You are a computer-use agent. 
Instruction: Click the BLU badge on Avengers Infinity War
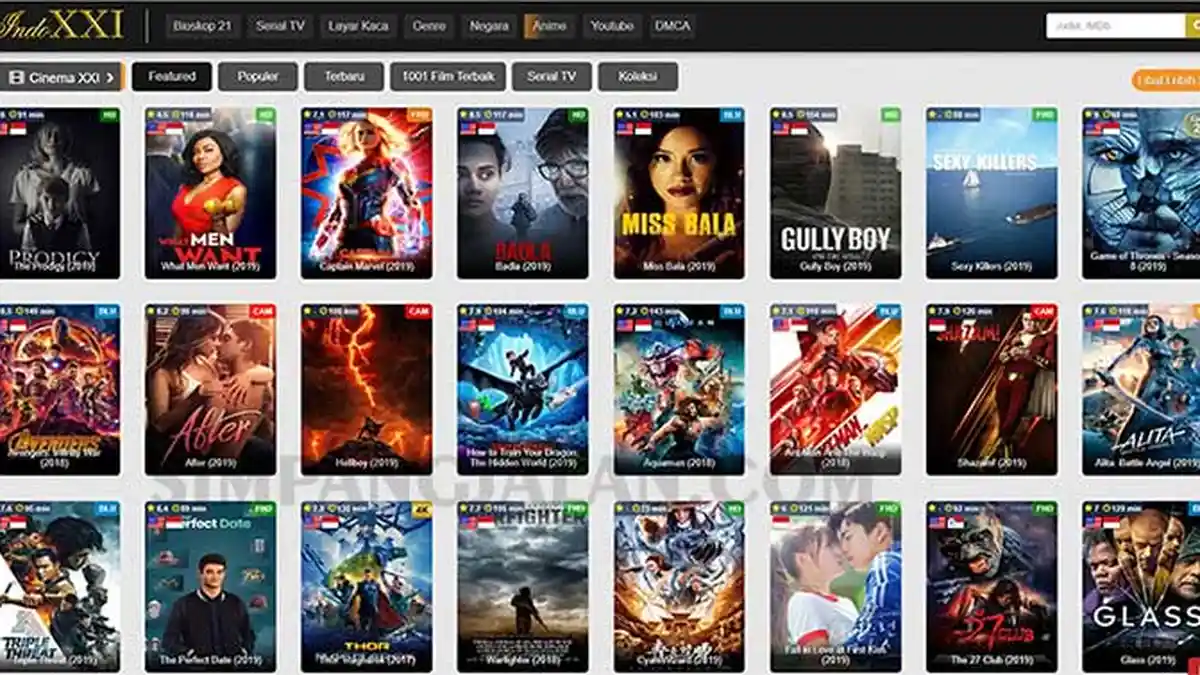tap(109, 312)
